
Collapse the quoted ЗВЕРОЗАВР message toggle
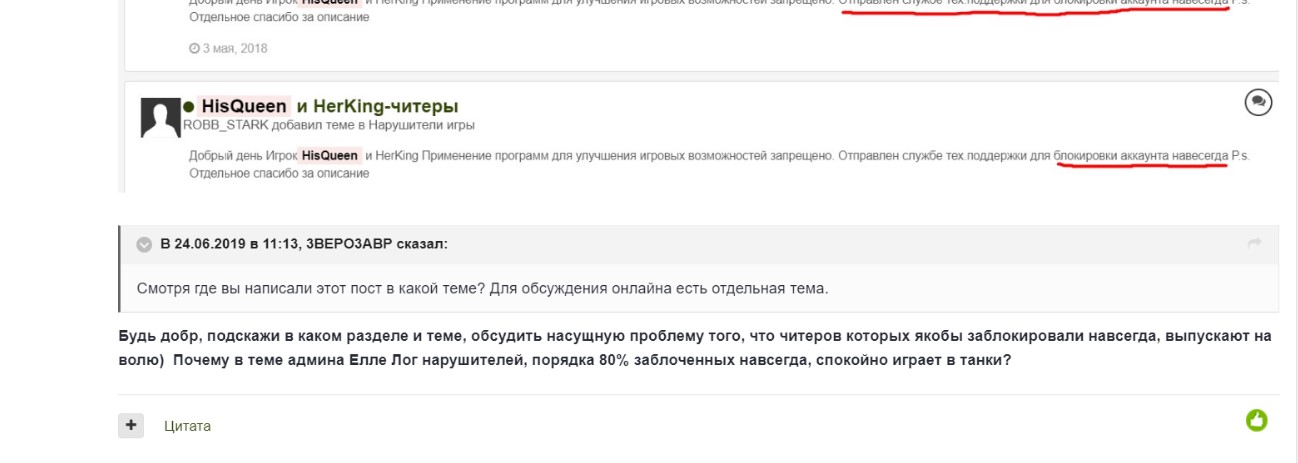click(x=143, y=244)
